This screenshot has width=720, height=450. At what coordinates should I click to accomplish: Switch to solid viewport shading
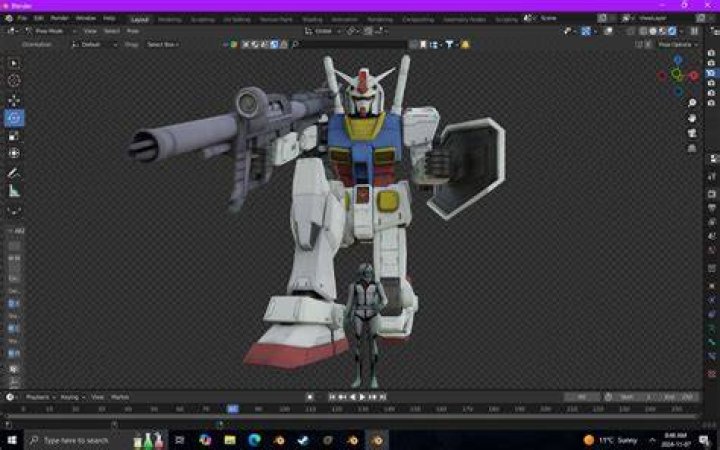[x=652, y=31]
